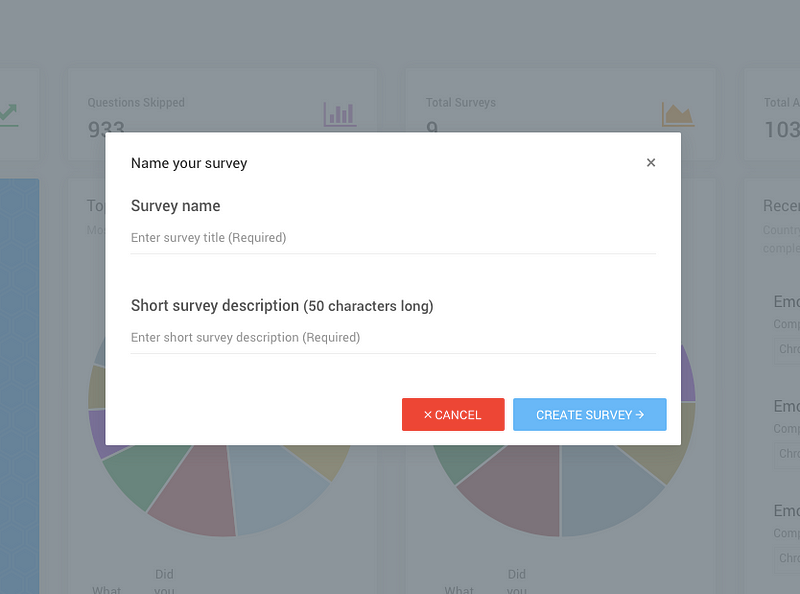The width and height of the screenshot is (800, 594).
Task: Click the green trending arrow icon
Action: tap(9, 115)
